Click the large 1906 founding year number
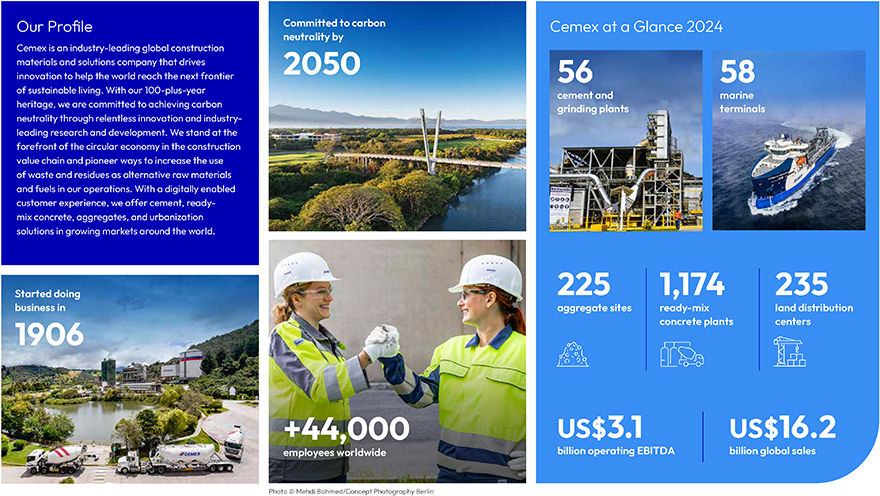The image size is (880, 496). pyautogui.click(x=49, y=334)
